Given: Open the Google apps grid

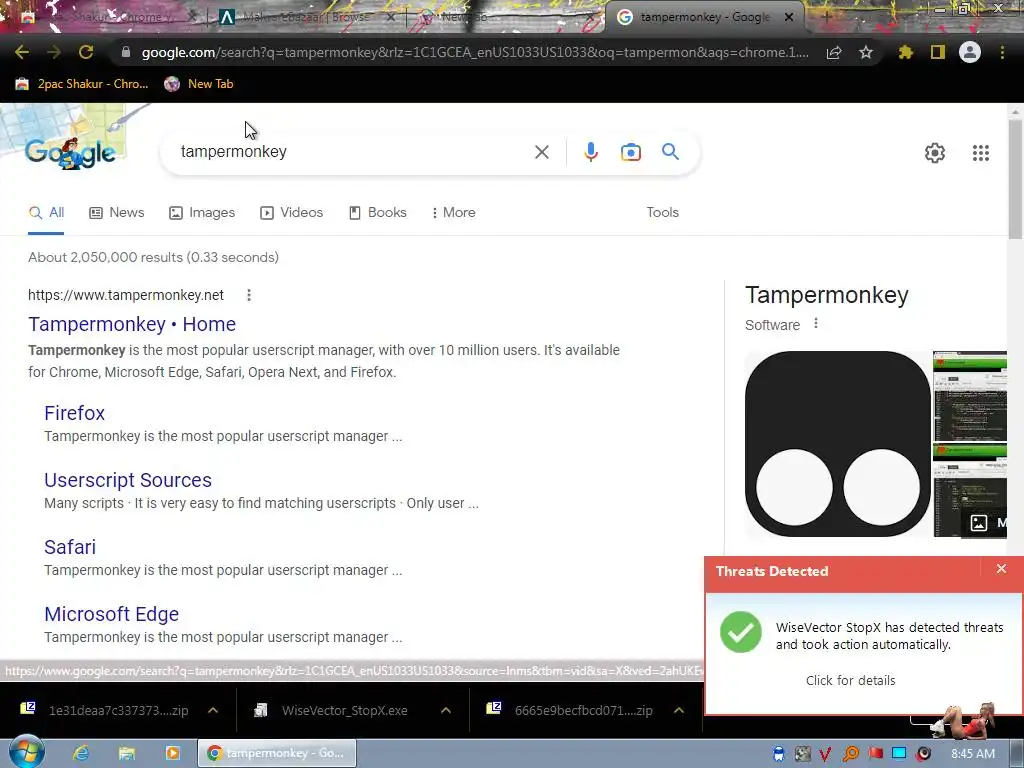Looking at the screenshot, I should coord(981,153).
